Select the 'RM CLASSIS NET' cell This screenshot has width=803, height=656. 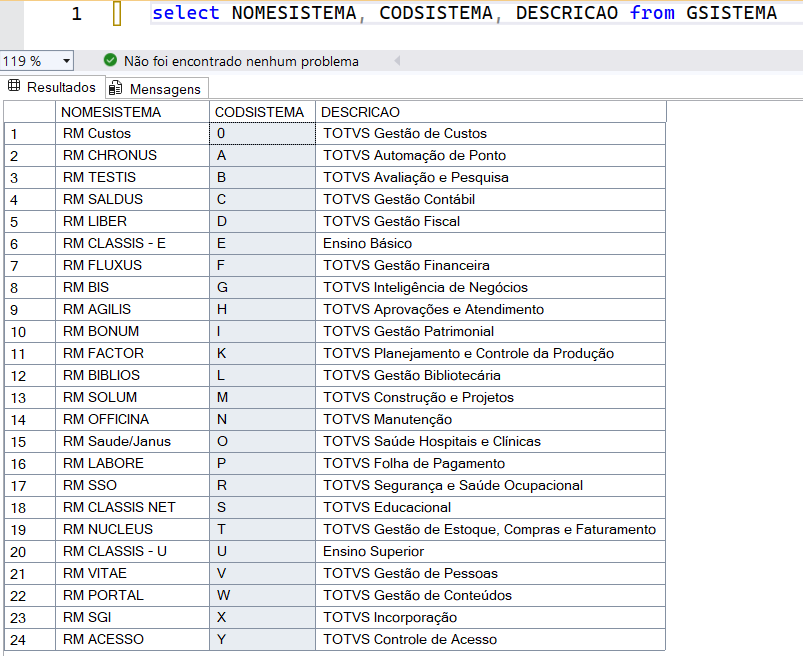[x=133, y=508]
